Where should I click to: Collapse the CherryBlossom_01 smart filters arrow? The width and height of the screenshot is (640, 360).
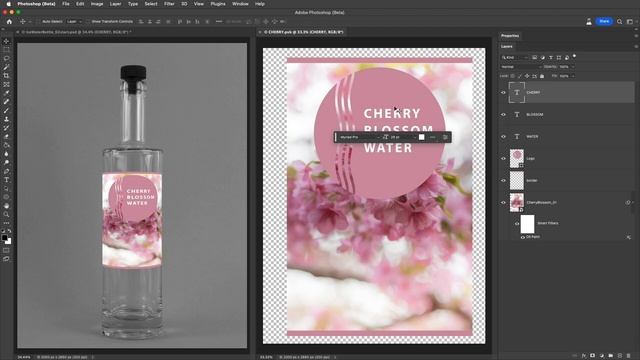tap(632, 202)
